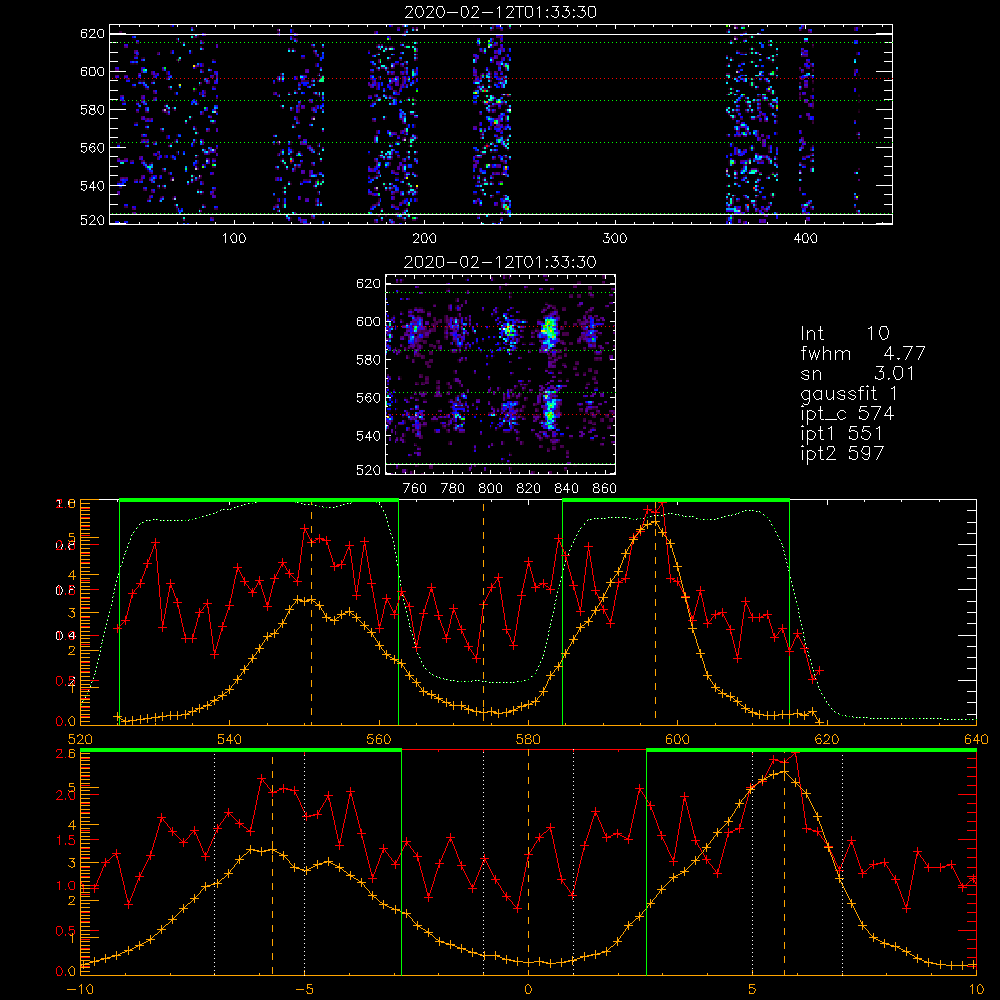Select the 'Int 10' parameter line

point(844,333)
